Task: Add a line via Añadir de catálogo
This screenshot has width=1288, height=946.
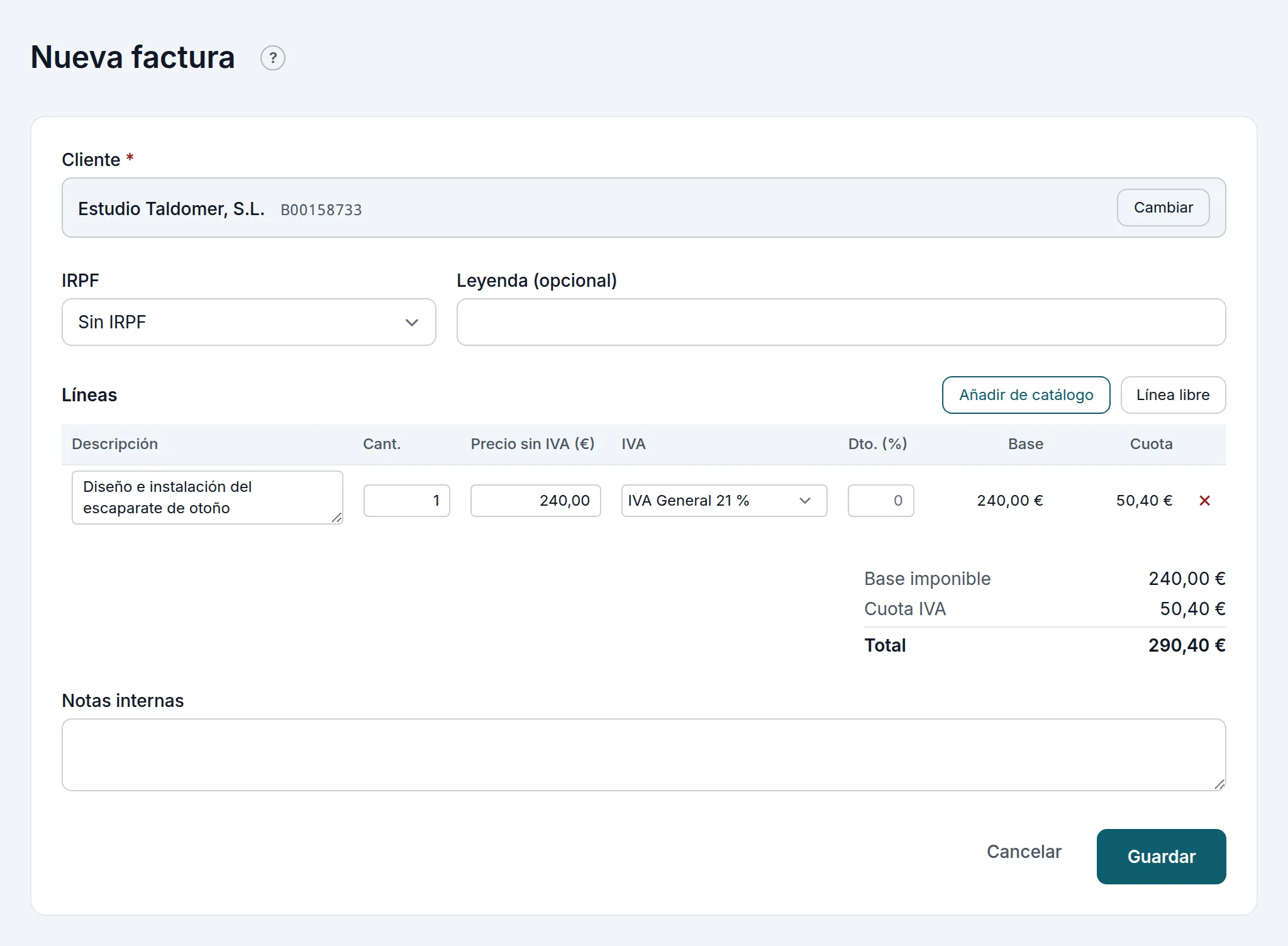Action: (1026, 395)
